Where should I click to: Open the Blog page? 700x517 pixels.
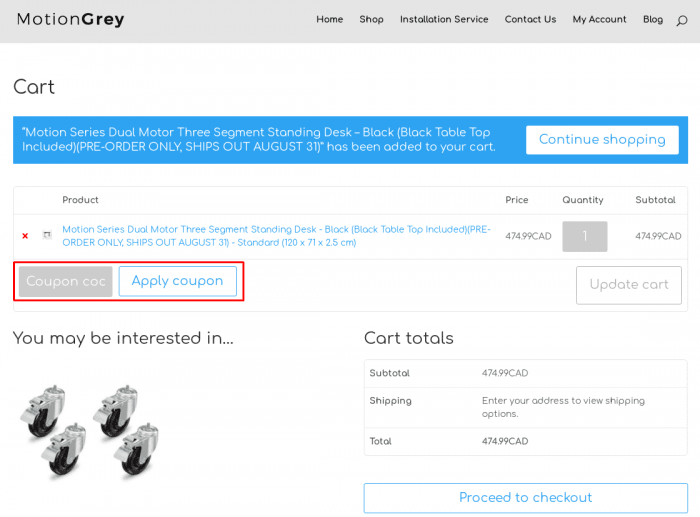click(653, 19)
